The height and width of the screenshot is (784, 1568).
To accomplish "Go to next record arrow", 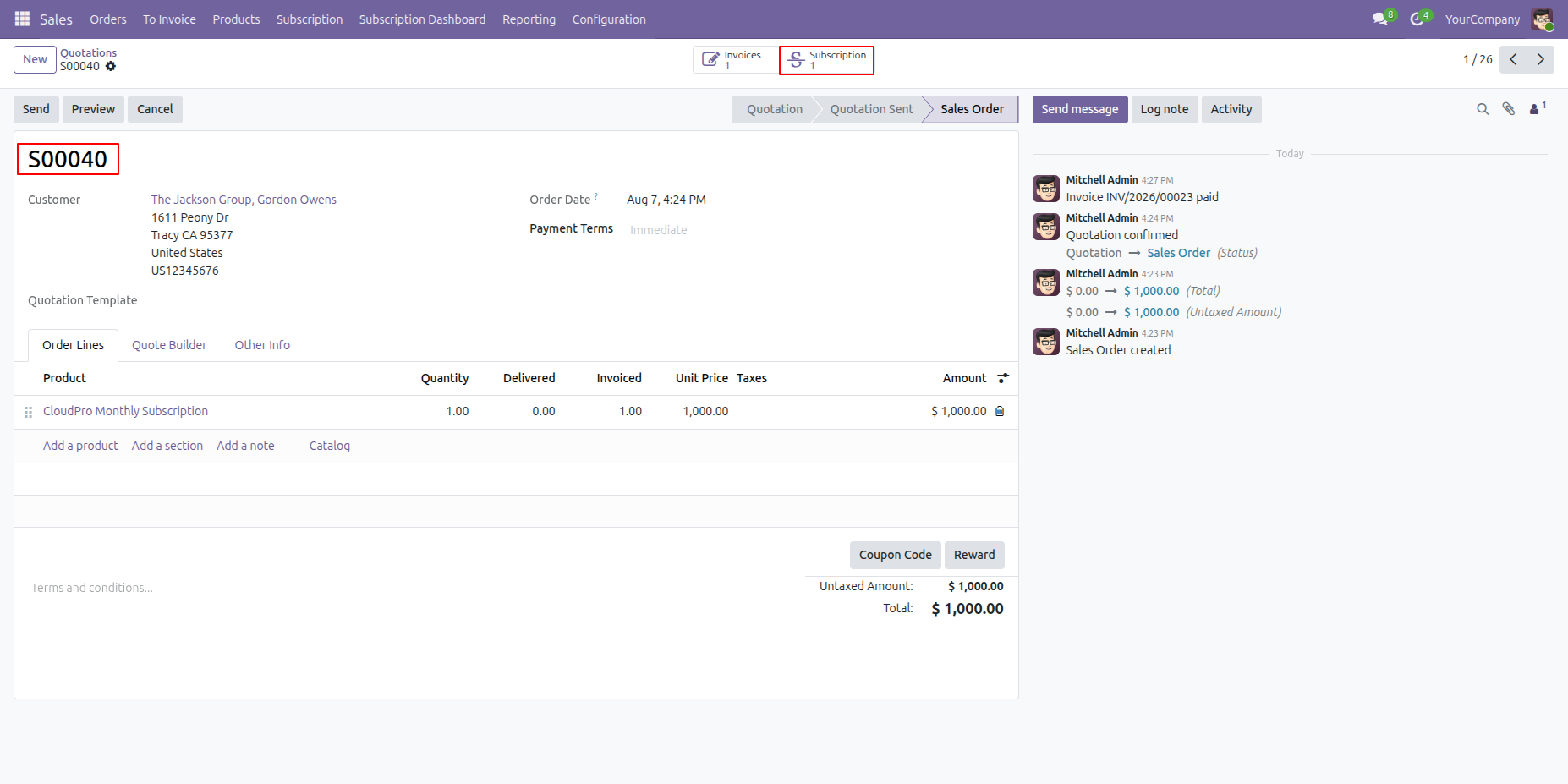I will point(1540,59).
